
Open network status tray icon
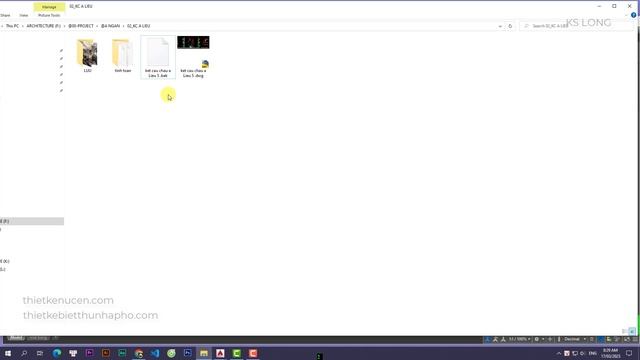575,353
